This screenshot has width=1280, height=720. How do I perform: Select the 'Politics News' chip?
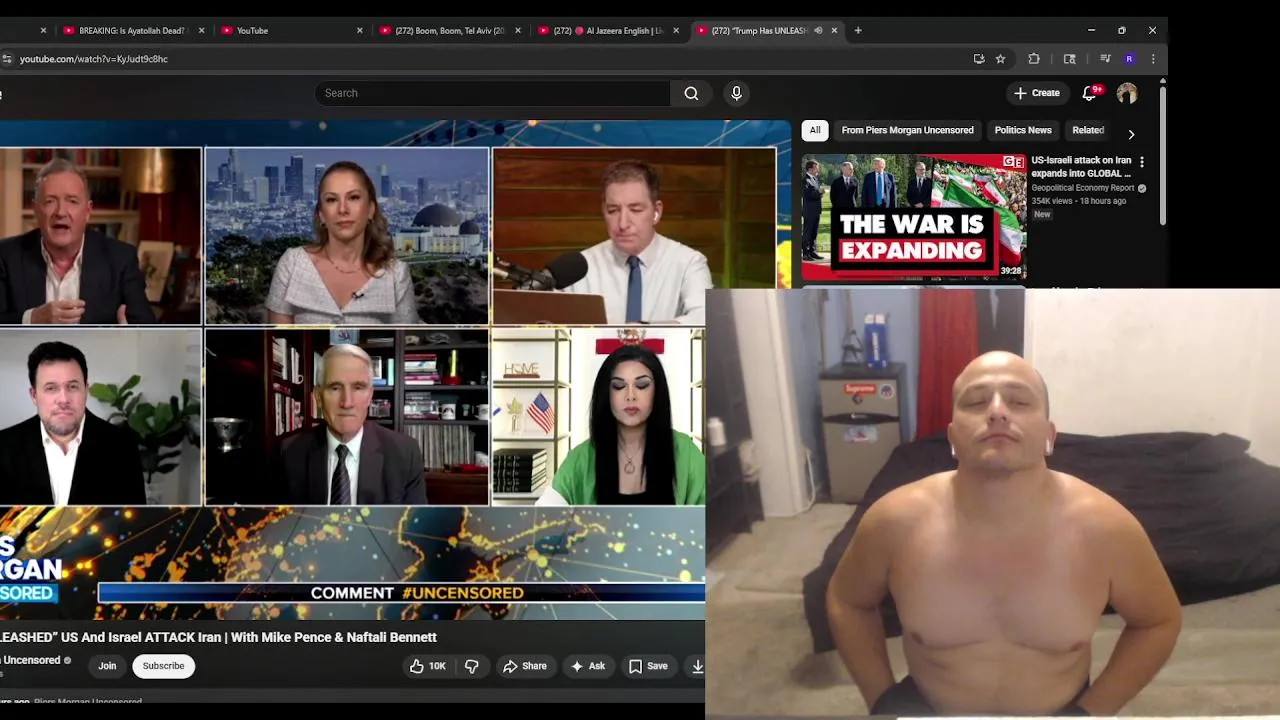[1023, 130]
